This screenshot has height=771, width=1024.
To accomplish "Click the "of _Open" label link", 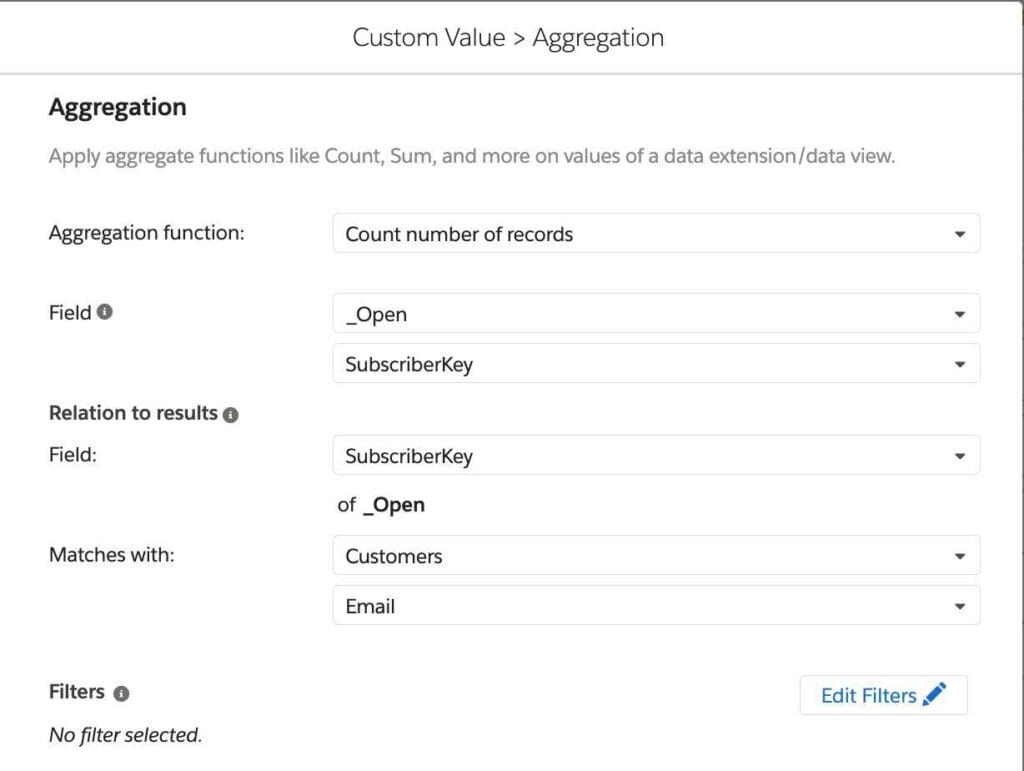I will tap(383, 504).
